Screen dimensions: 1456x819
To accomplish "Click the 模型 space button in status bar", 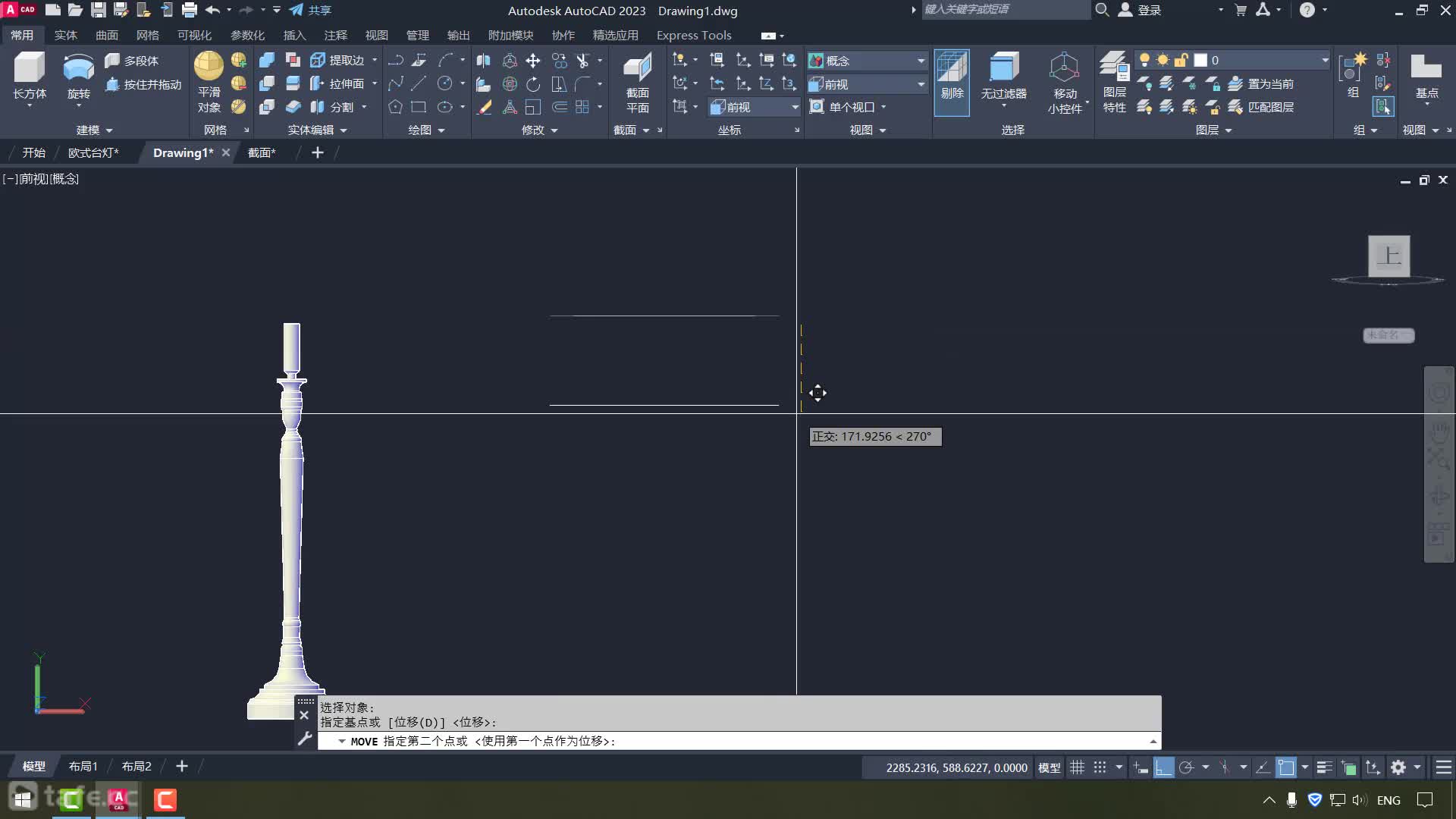I will click(x=1049, y=767).
